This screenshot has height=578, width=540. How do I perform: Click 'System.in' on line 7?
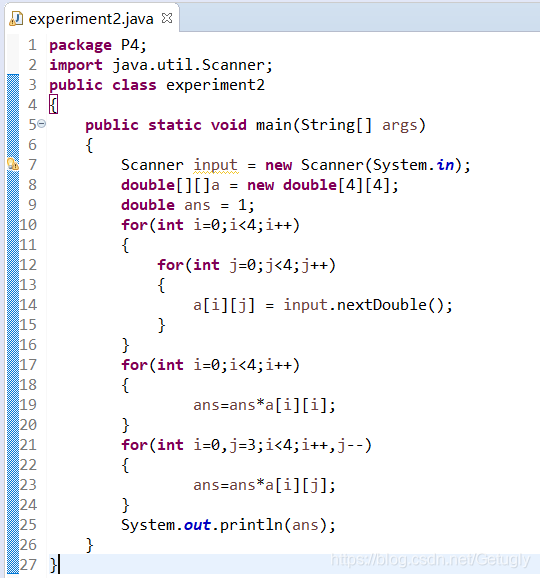pos(414,165)
